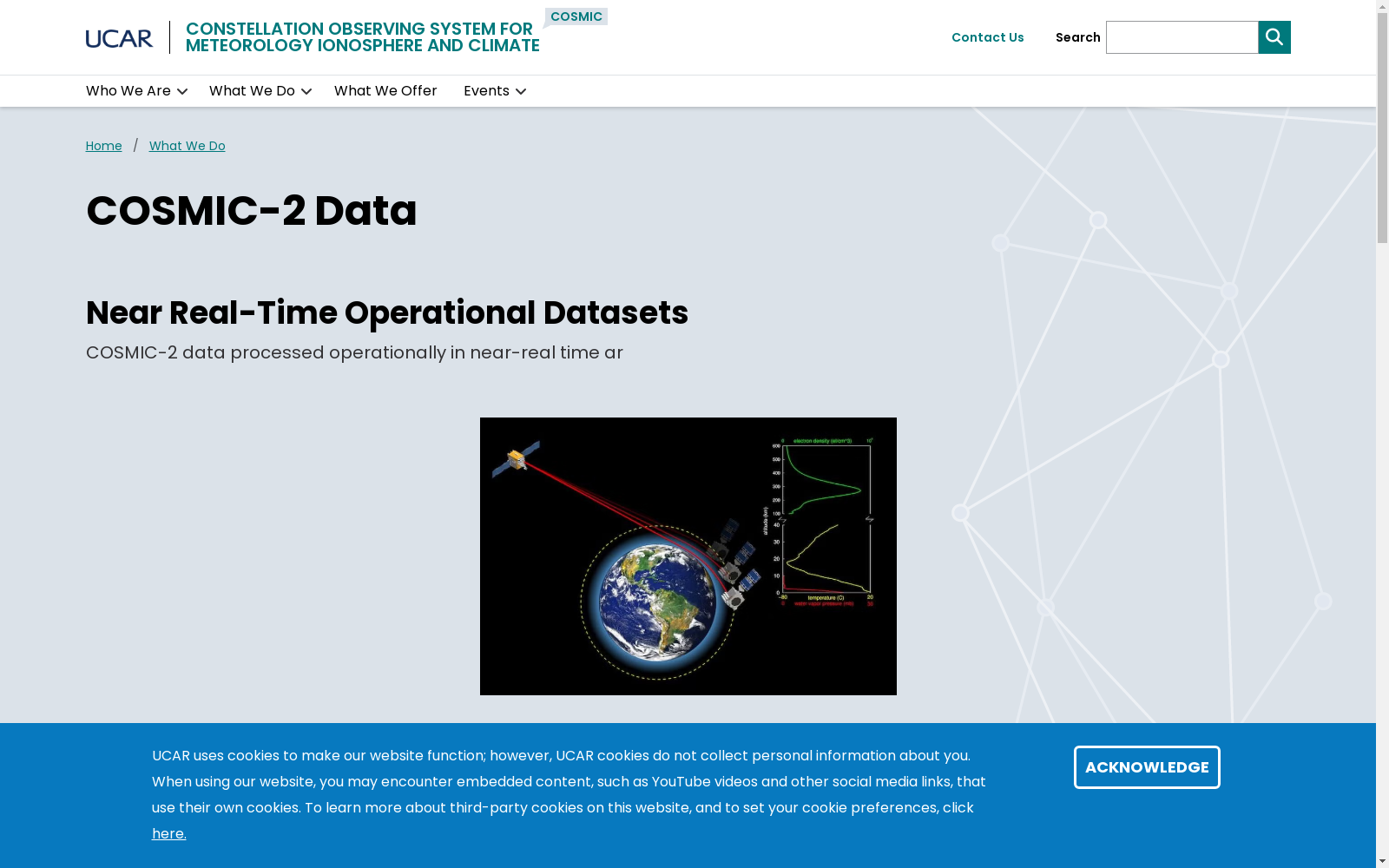
Task: Focus the Search text field
Action: [x=1182, y=37]
